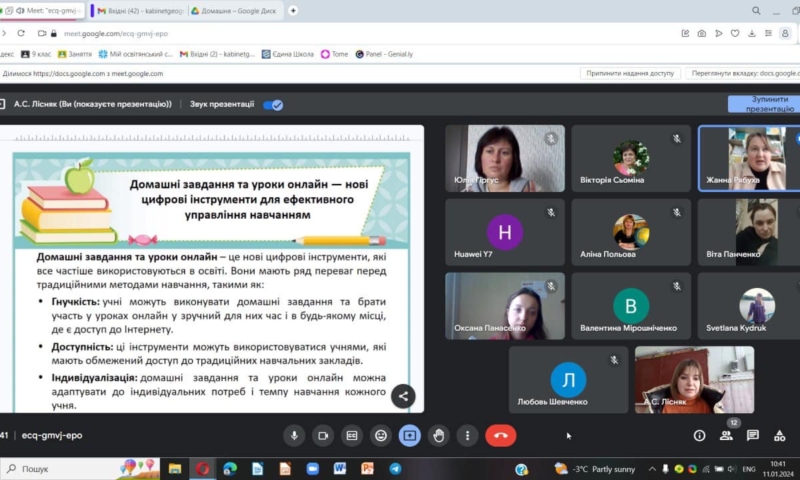The image size is (800, 480).
Task: Select Аліна Польова participant tile
Action: coord(631,233)
